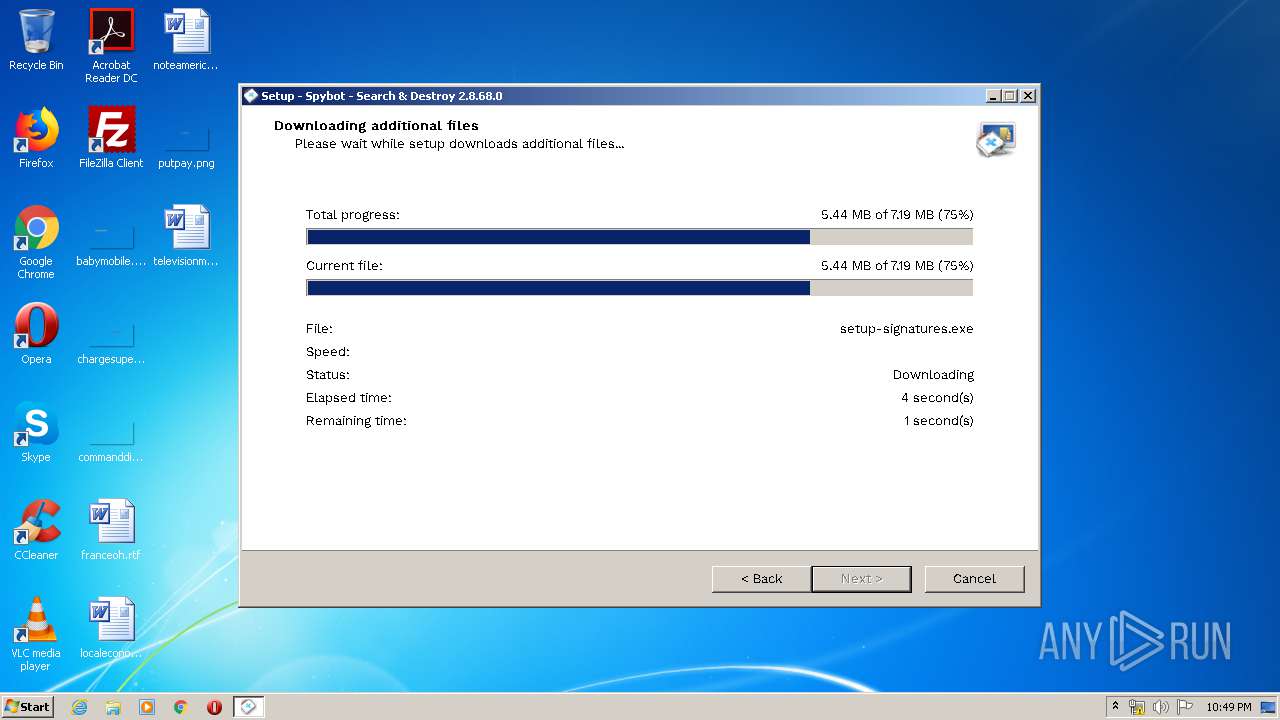Open the televisionm Word document icon
Viewport: 1280px width, 720px height.
(x=186, y=236)
